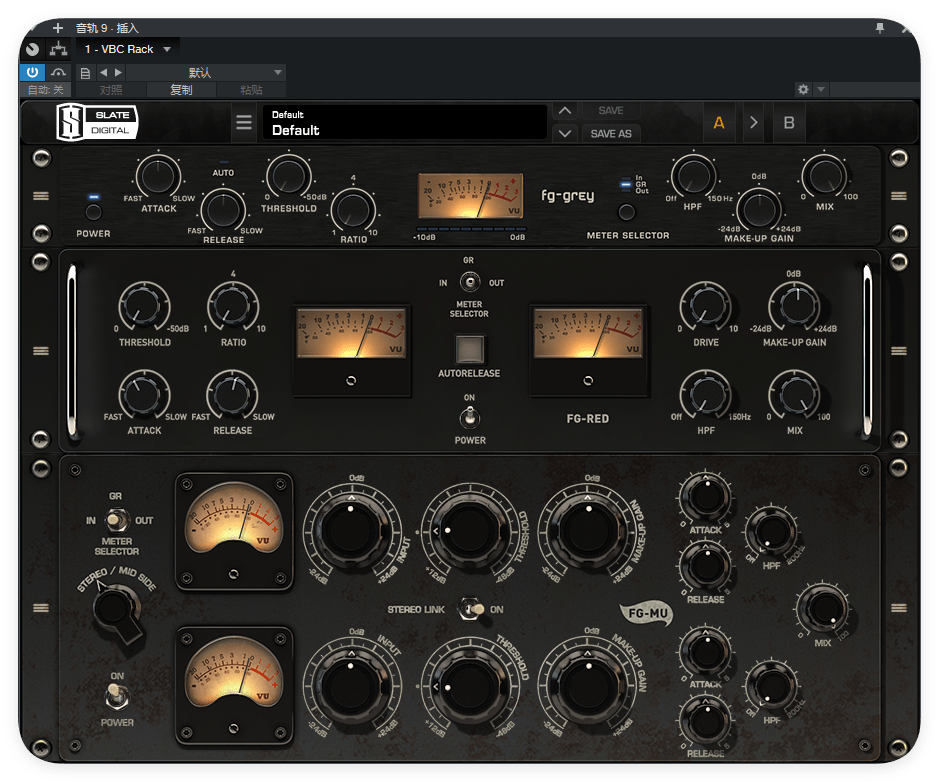The height and width of the screenshot is (782, 939).
Task: Click the preset file icon
Action: tap(85, 73)
